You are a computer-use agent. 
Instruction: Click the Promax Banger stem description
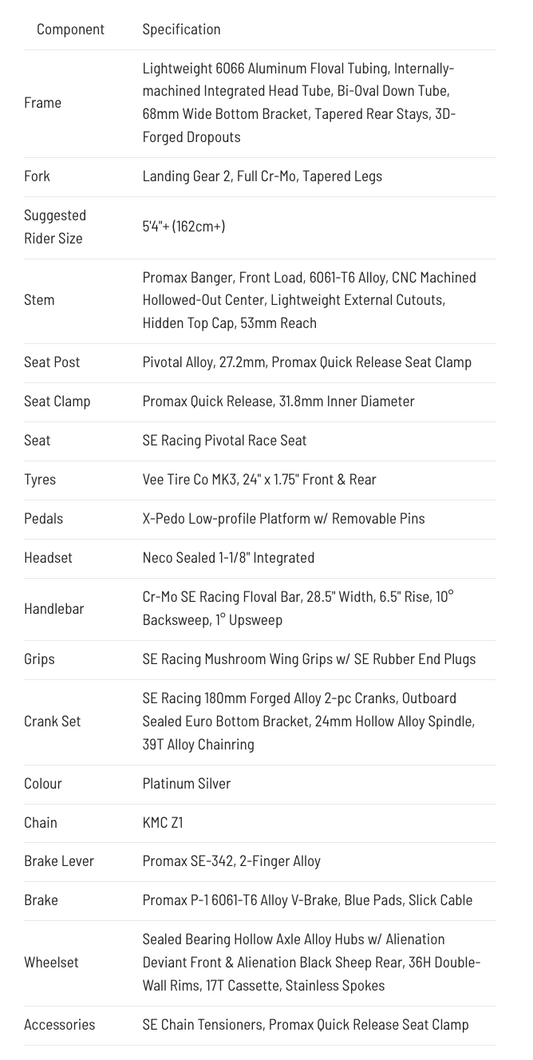309,300
